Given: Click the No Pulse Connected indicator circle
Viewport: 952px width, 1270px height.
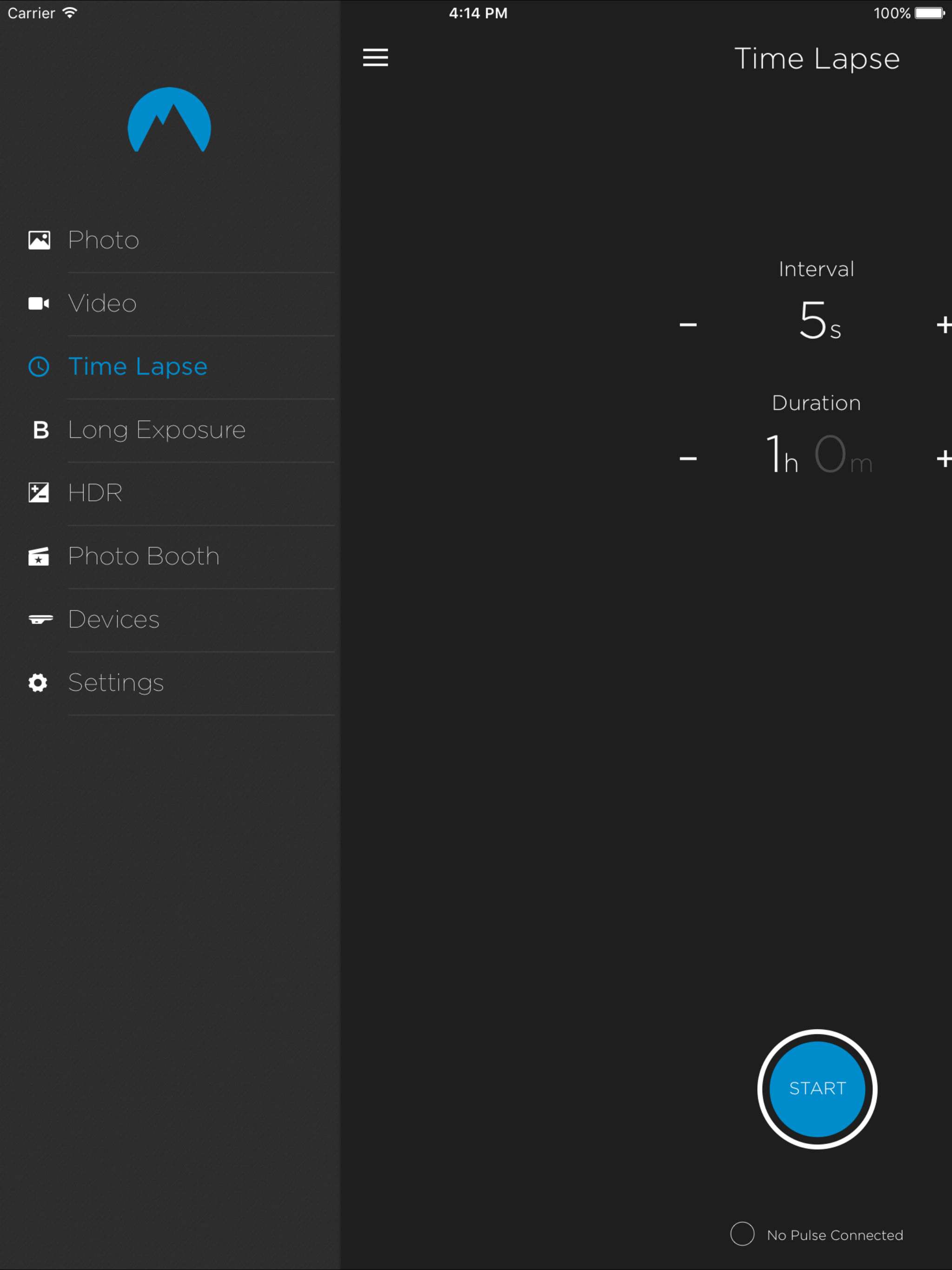Looking at the screenshot, I should [742, 1234].
